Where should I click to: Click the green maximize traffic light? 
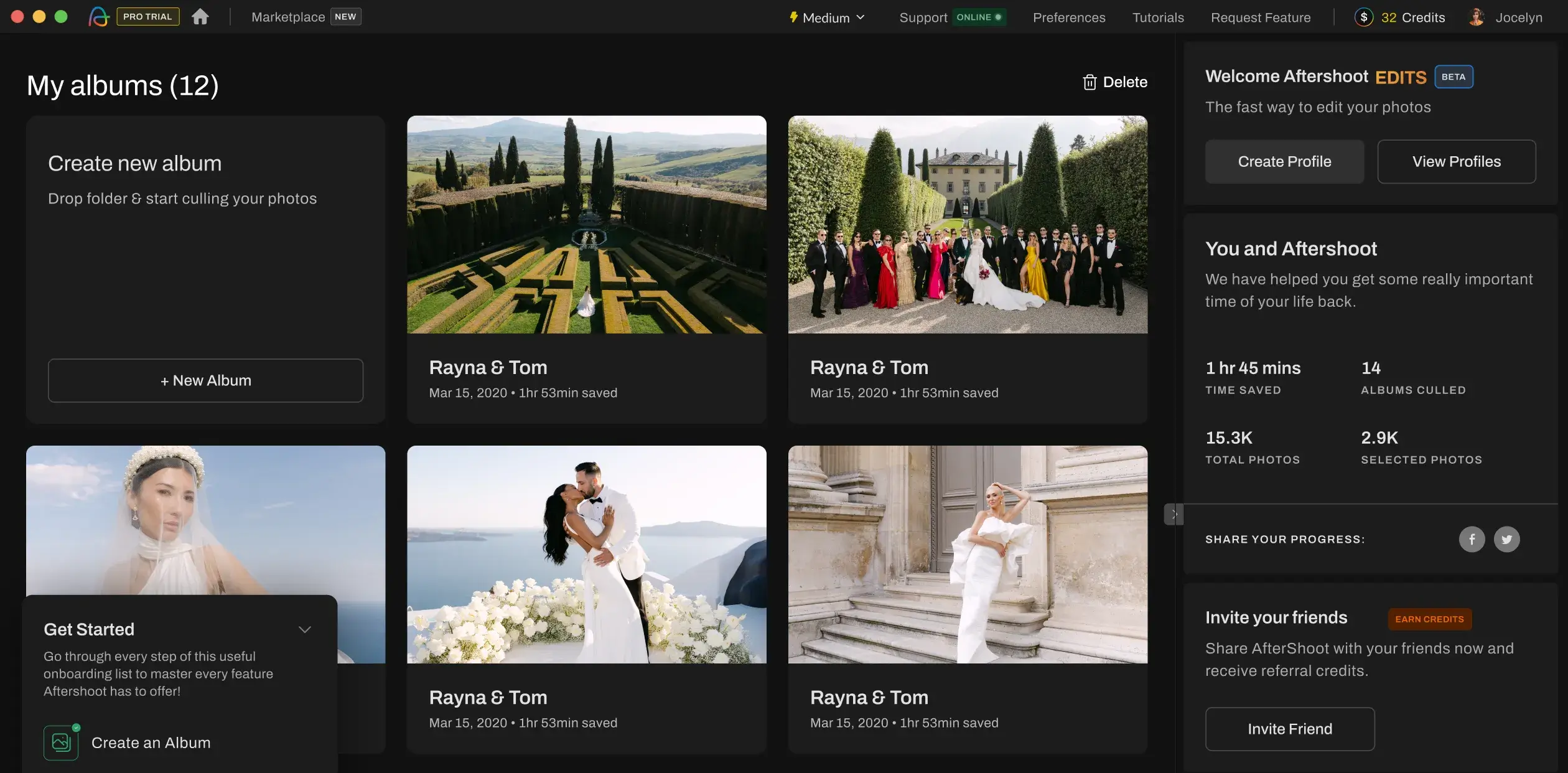tap(61, 16)
